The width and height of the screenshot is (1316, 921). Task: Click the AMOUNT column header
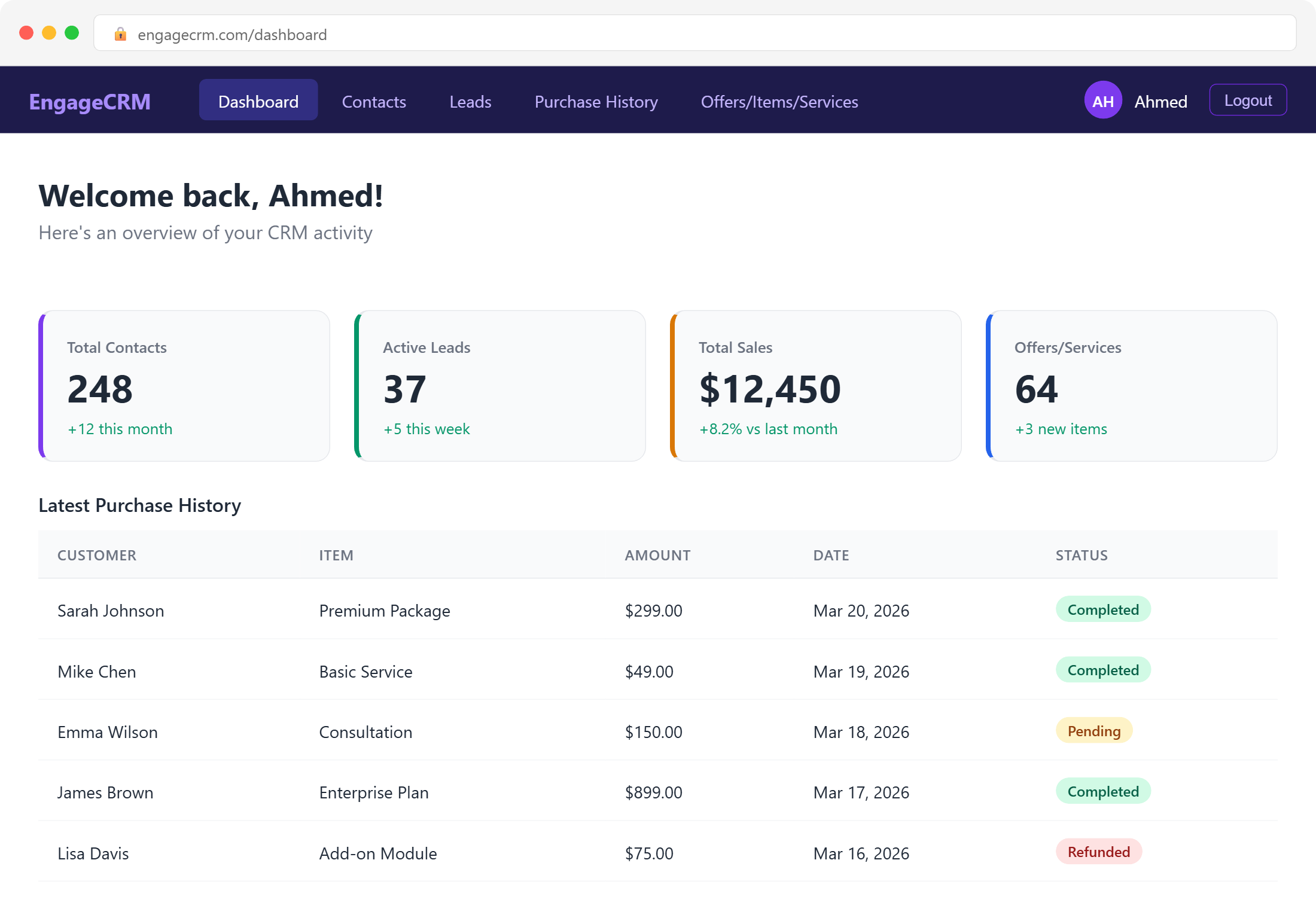pyautogui.click(x=657, y=555)
